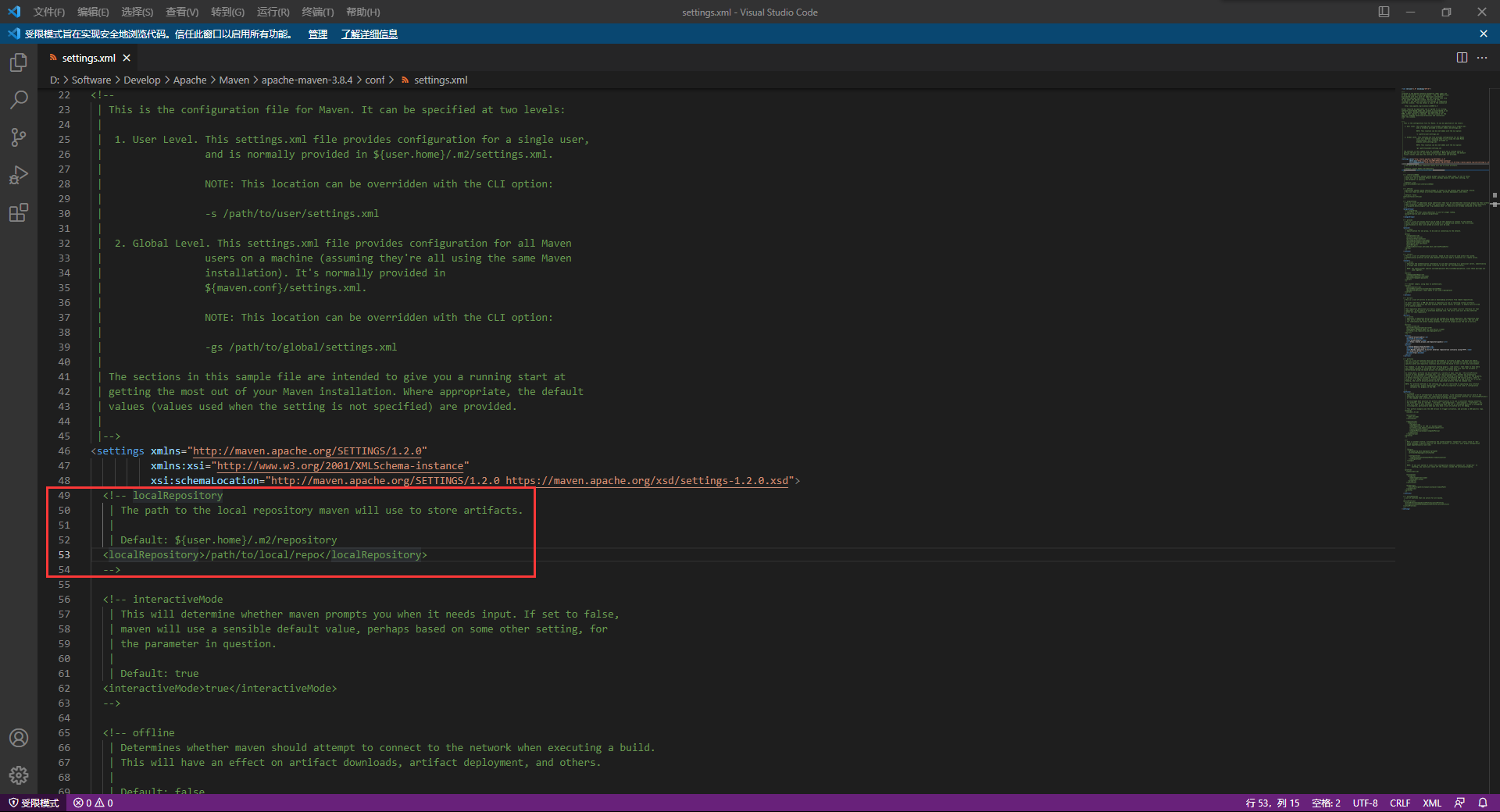Click line number 53 in the gutter
The width and height of the screenshot is (1500, 812).
[x=64, y=554]
